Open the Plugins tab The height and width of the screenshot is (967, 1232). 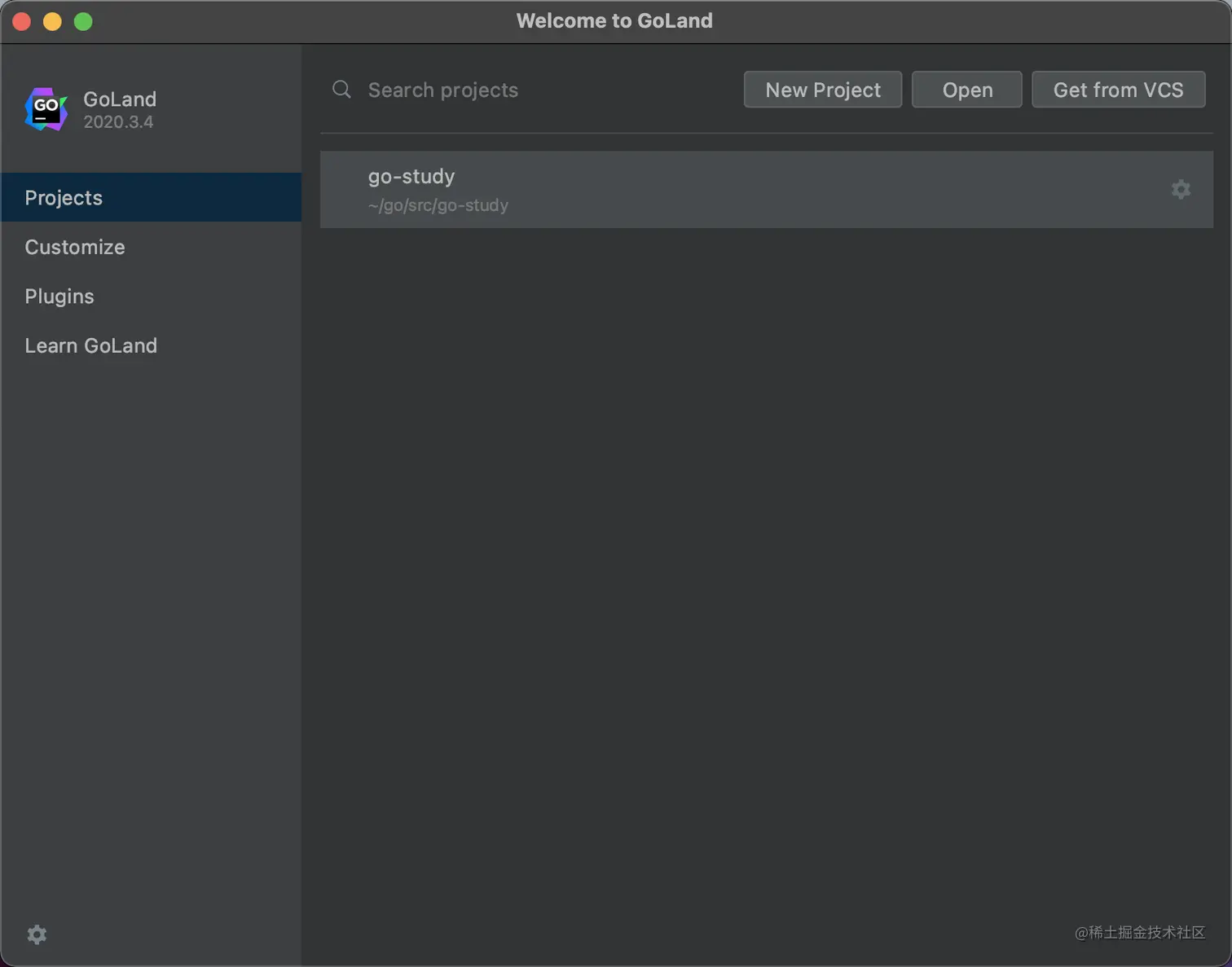[x=152, y=296]
